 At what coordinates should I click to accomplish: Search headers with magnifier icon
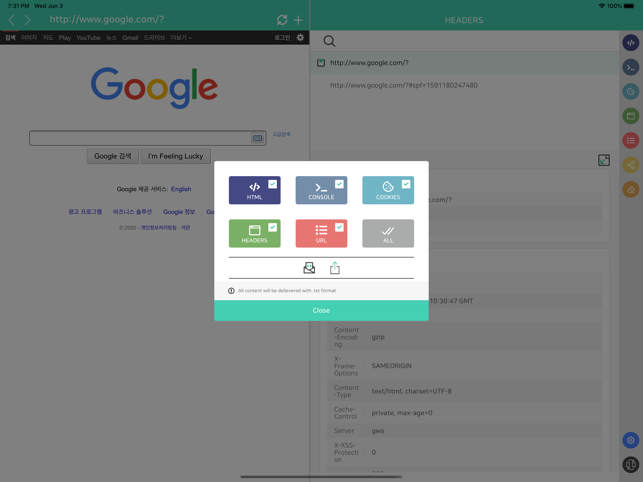pyautogui.click(x=329, y=41)
